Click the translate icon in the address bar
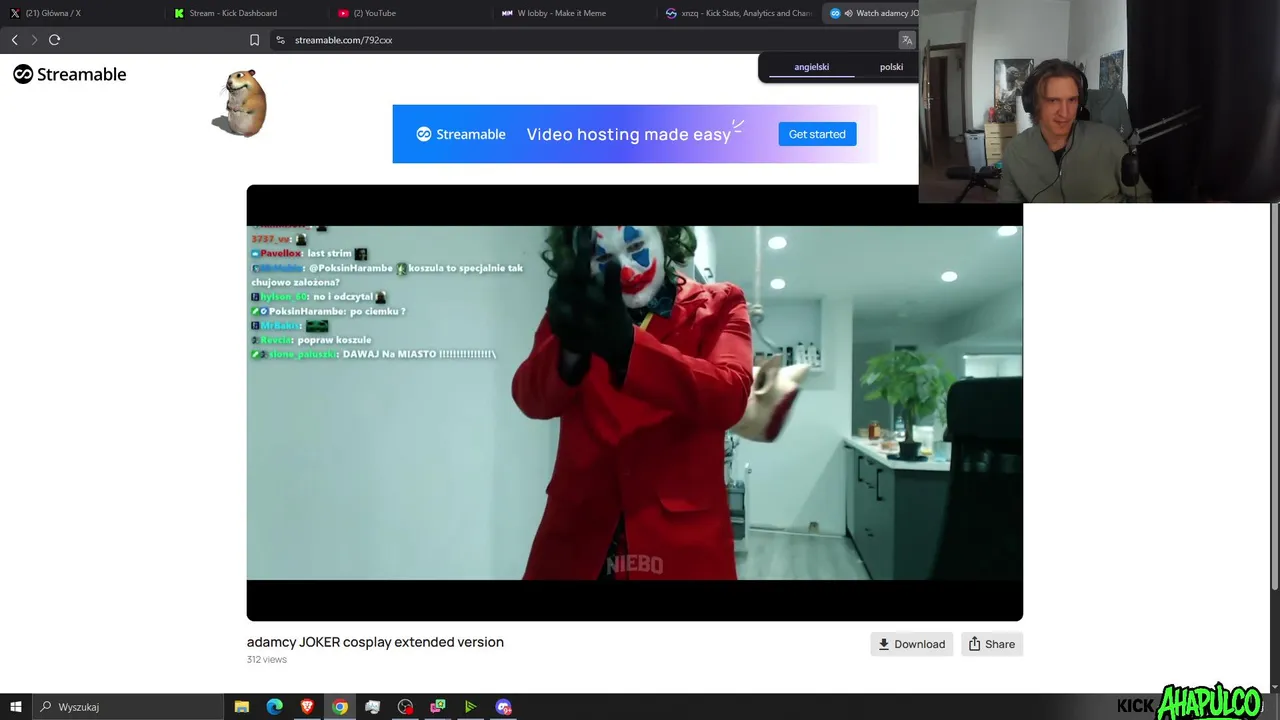 907,40
